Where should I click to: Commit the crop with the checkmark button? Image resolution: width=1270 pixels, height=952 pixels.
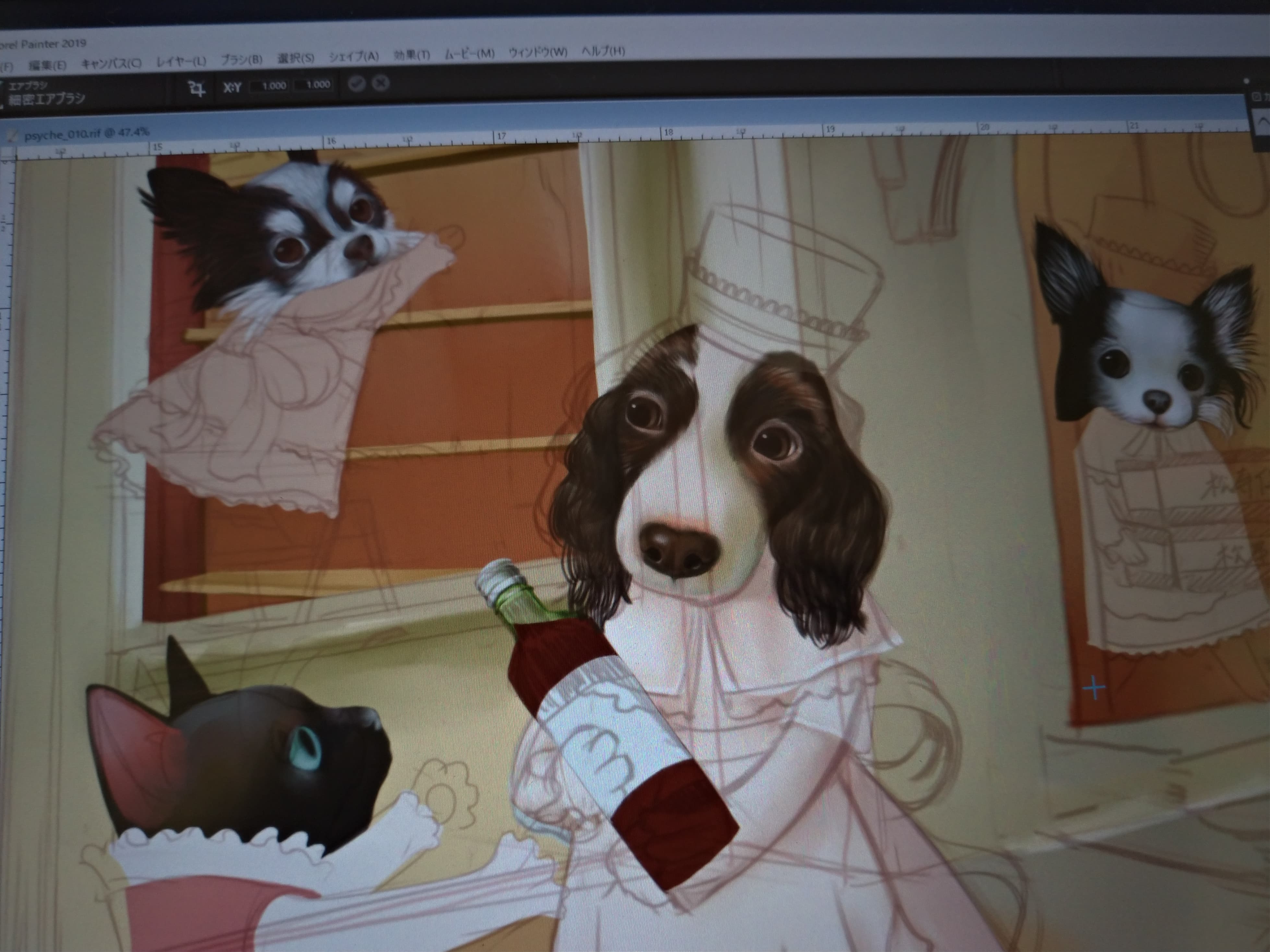(x=356, y=84)
